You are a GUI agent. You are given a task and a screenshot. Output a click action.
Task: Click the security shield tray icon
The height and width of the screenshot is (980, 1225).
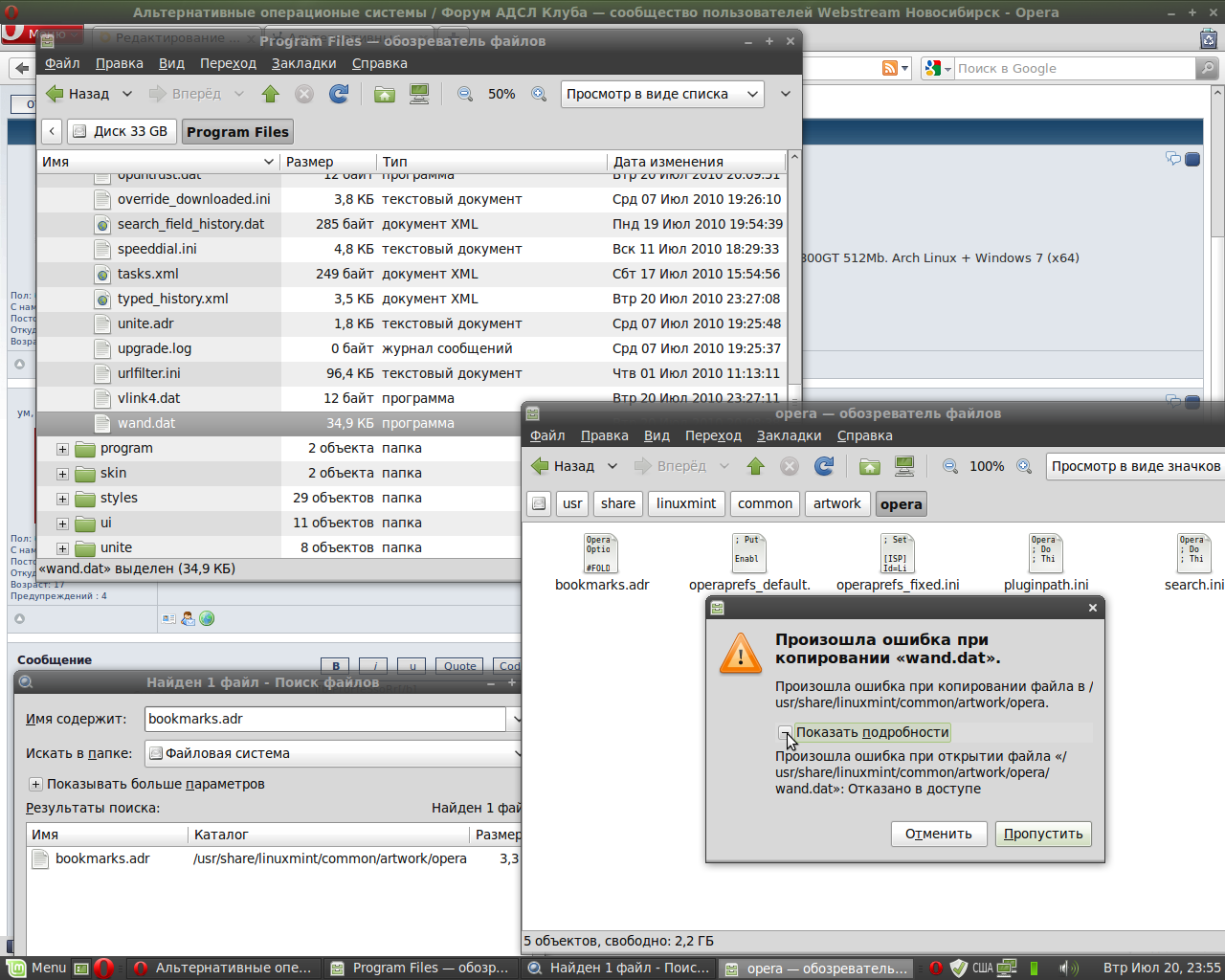[958, 968]
